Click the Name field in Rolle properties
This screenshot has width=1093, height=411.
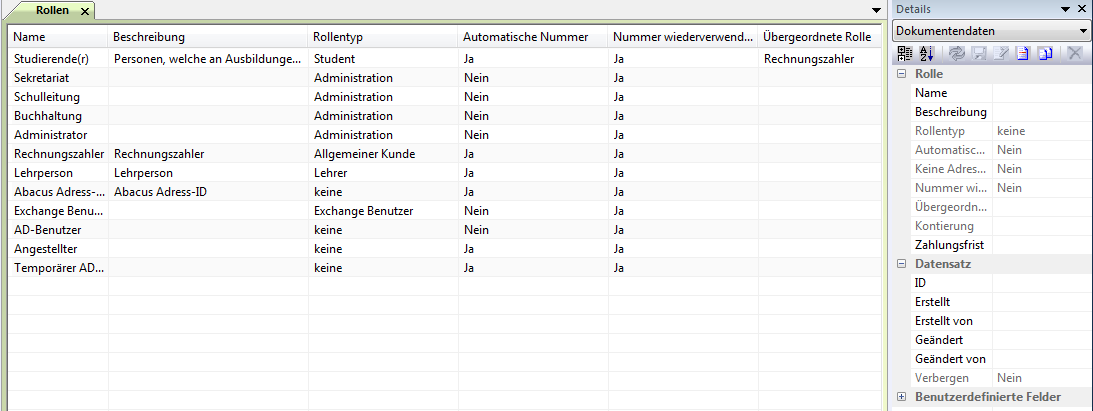[x=1040, y=93]
